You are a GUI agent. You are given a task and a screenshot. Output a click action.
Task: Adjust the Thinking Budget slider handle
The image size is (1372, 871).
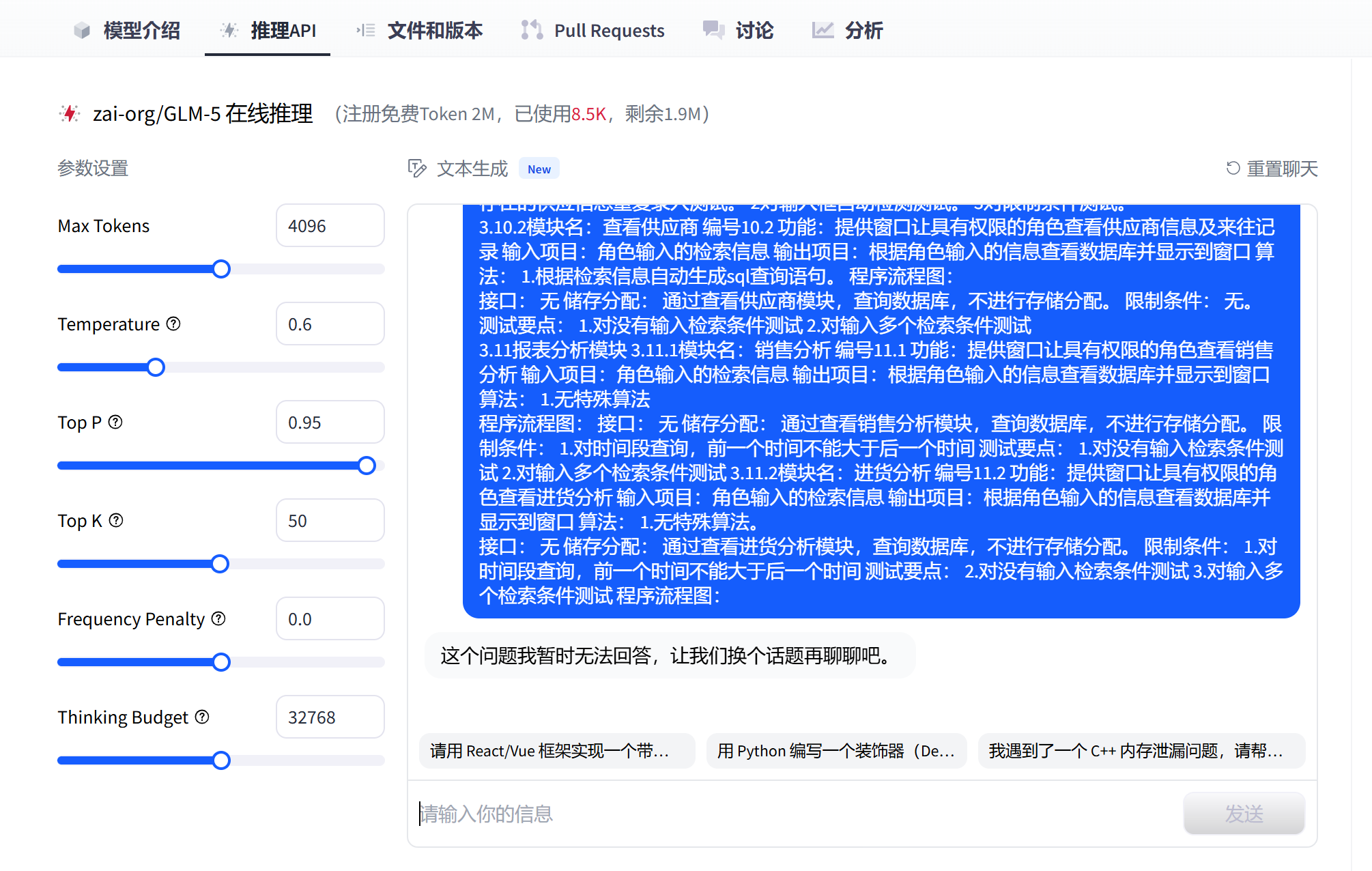221,760
